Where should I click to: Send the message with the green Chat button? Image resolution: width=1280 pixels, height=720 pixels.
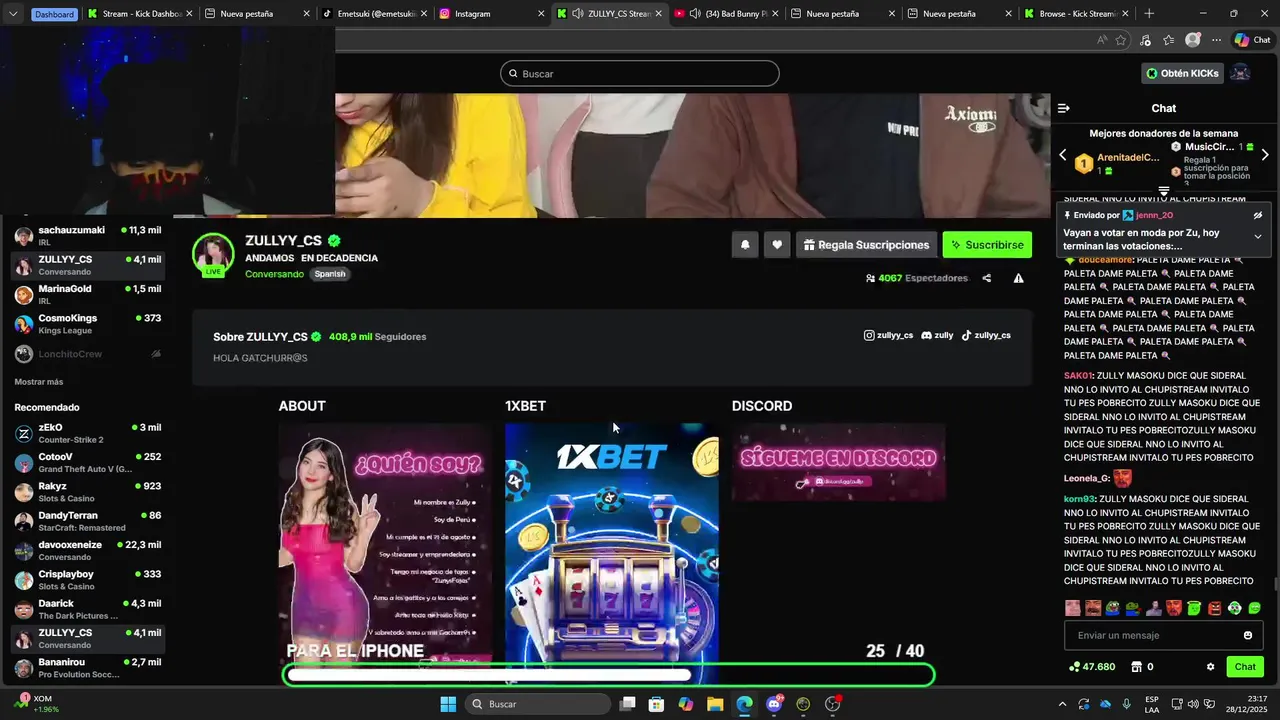[x=1245, y=667]
